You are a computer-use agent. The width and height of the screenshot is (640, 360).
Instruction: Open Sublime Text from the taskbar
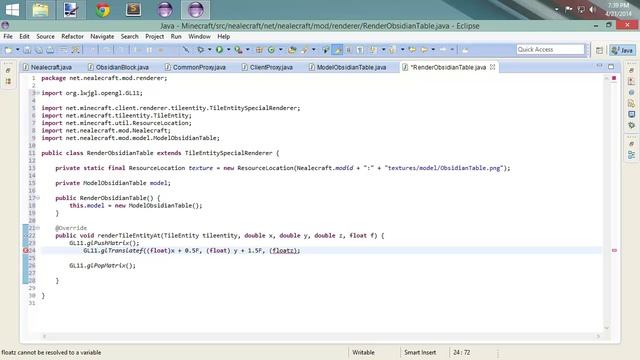(133, 10)
